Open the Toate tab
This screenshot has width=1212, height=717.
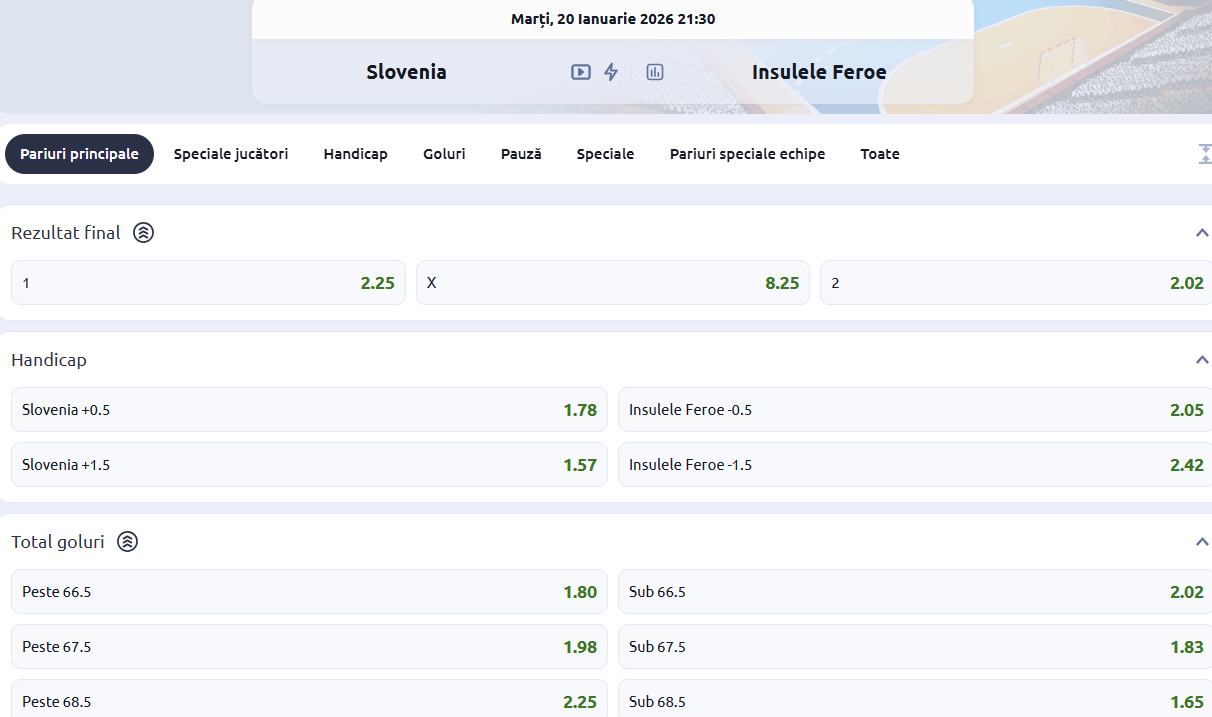tap(879, 153)
